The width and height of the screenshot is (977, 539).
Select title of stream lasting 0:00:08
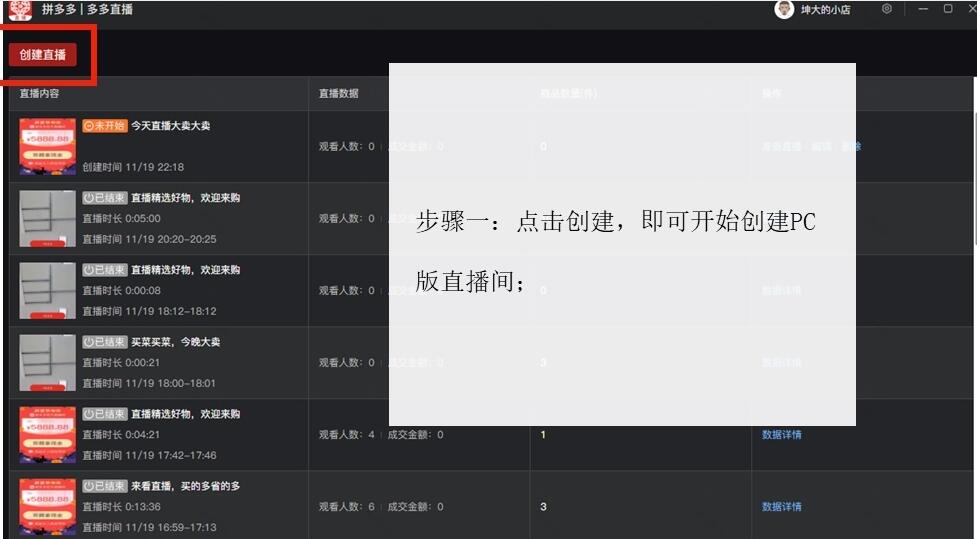[185, 270]
